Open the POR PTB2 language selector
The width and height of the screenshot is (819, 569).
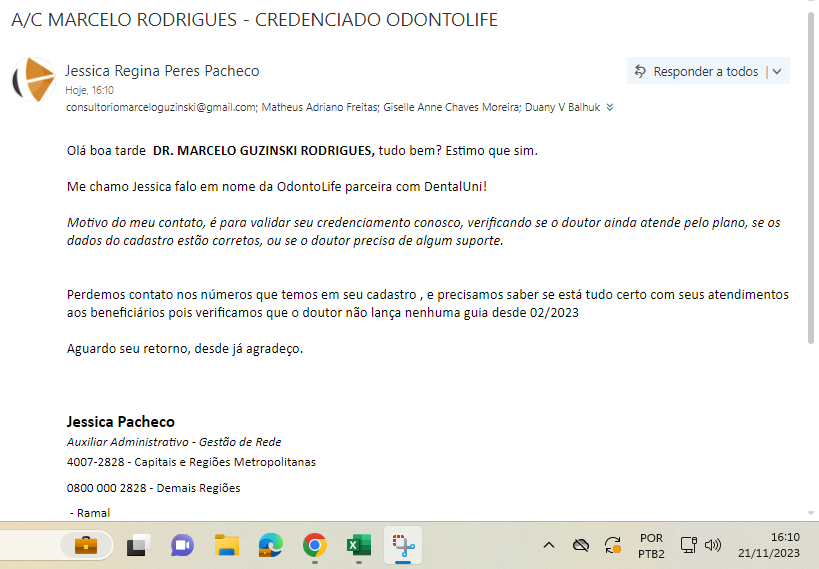tap(651, 545)
